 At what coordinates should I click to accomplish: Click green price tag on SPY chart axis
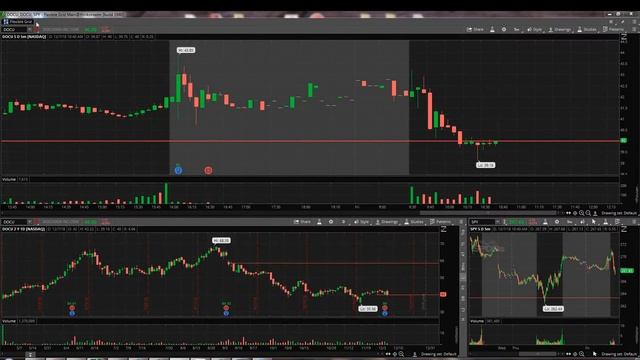pos(627,271)
